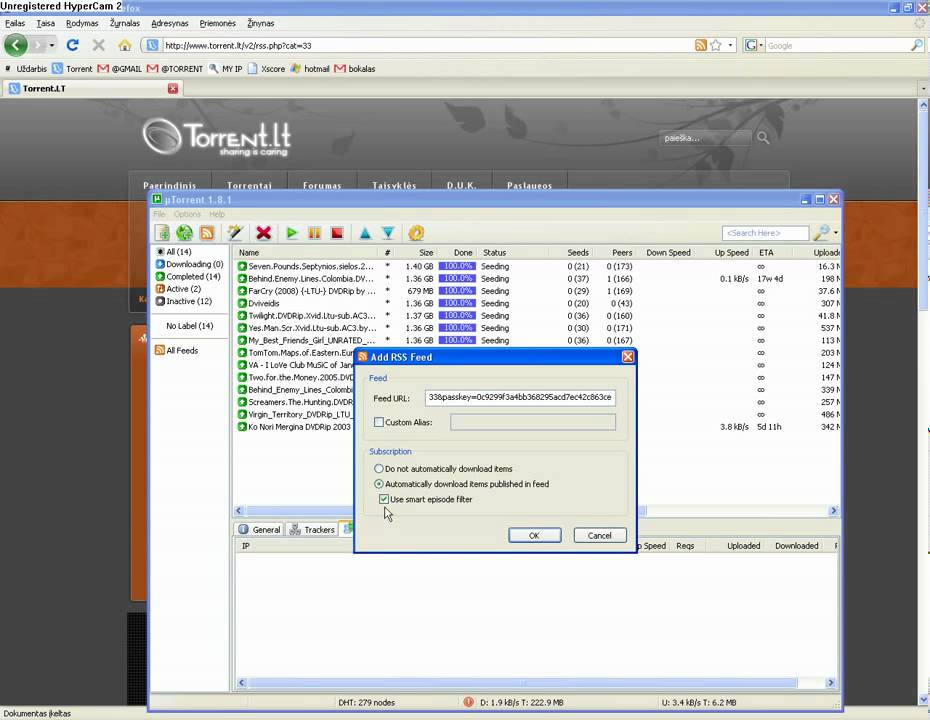Reload the page in Firefox
Viewport: 930px width, 720px height.
(x=72, y=45)
